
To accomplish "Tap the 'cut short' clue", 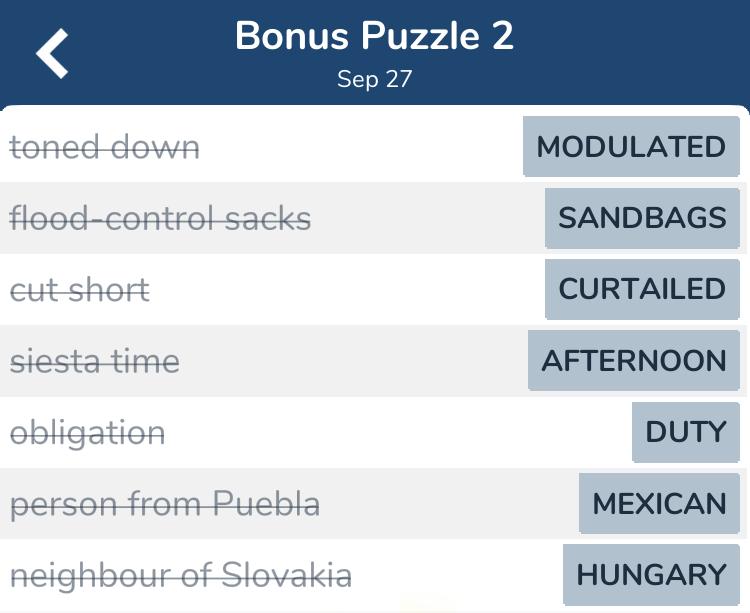I will 80,290.
